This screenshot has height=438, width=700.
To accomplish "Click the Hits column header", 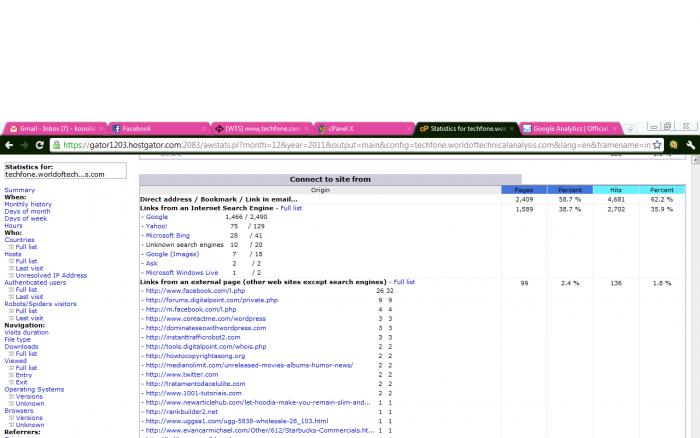I will point(616,190).
